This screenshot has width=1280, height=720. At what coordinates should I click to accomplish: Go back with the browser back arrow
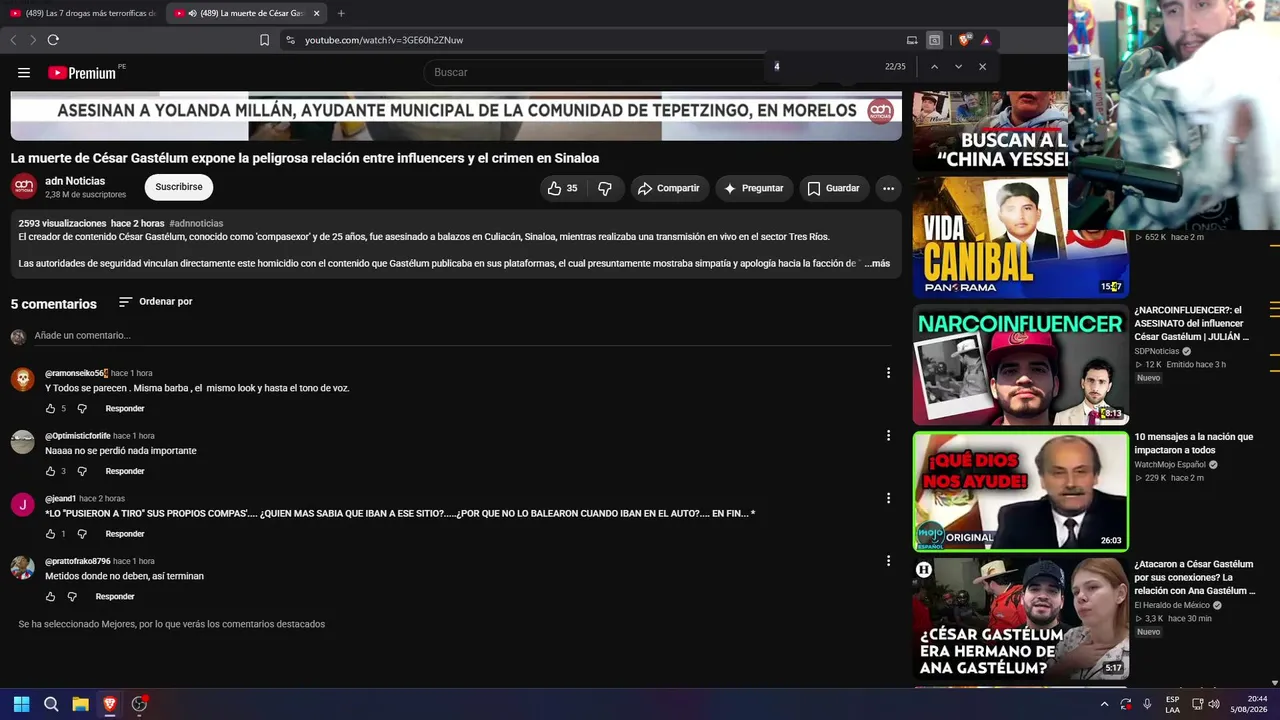tap(13, 40)
